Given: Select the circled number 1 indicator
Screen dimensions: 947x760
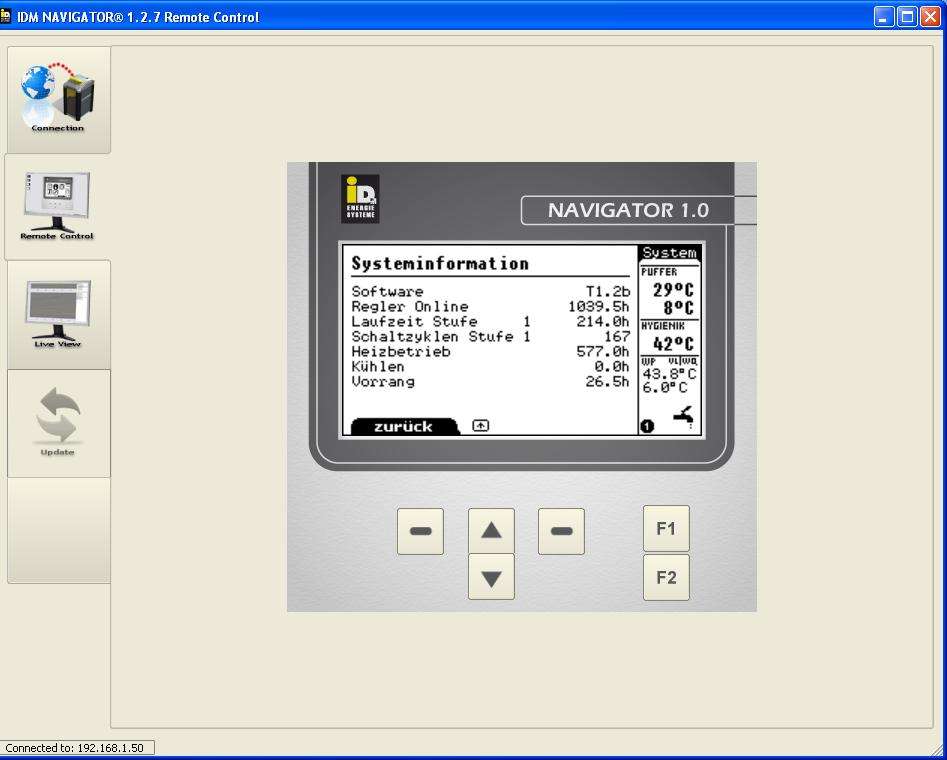Looking at the screenshot, I should click(647, 426).
